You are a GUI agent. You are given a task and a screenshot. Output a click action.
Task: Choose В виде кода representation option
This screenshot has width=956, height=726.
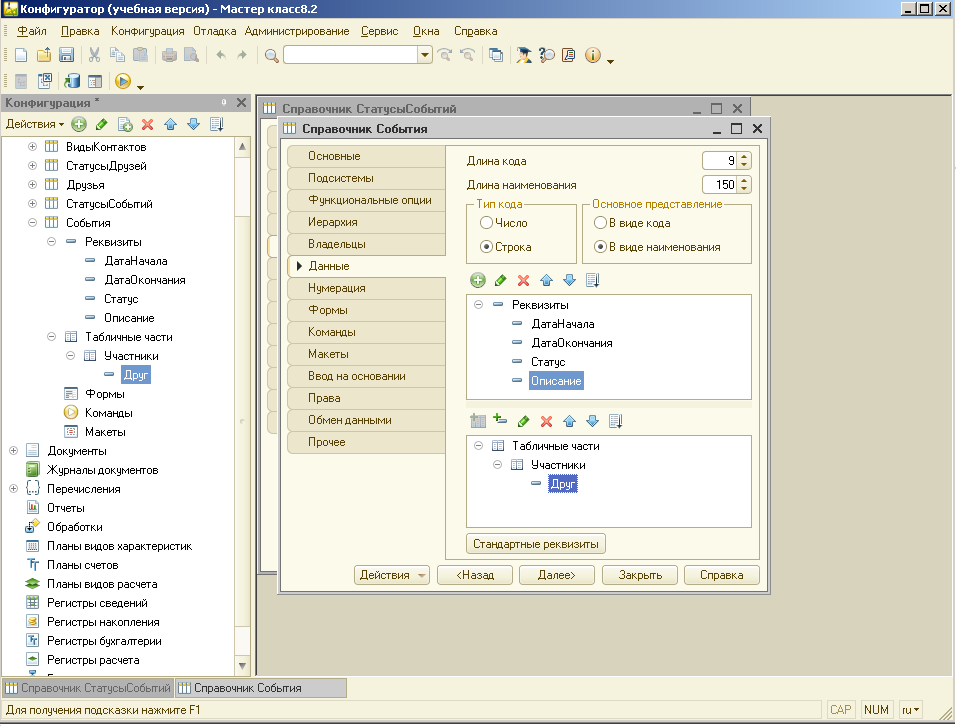(x=601, y=223)
